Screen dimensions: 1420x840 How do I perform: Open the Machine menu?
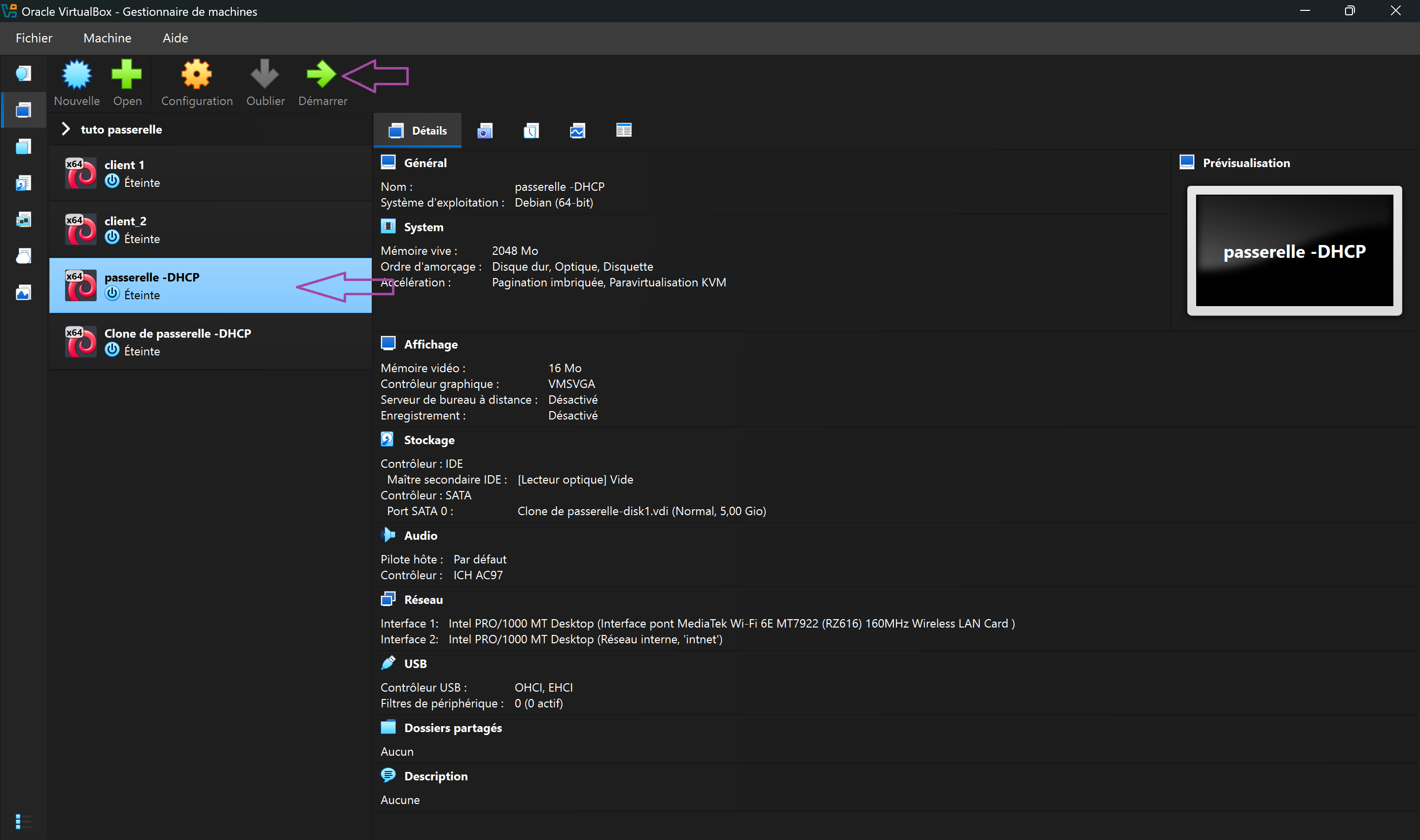point(107,38)
